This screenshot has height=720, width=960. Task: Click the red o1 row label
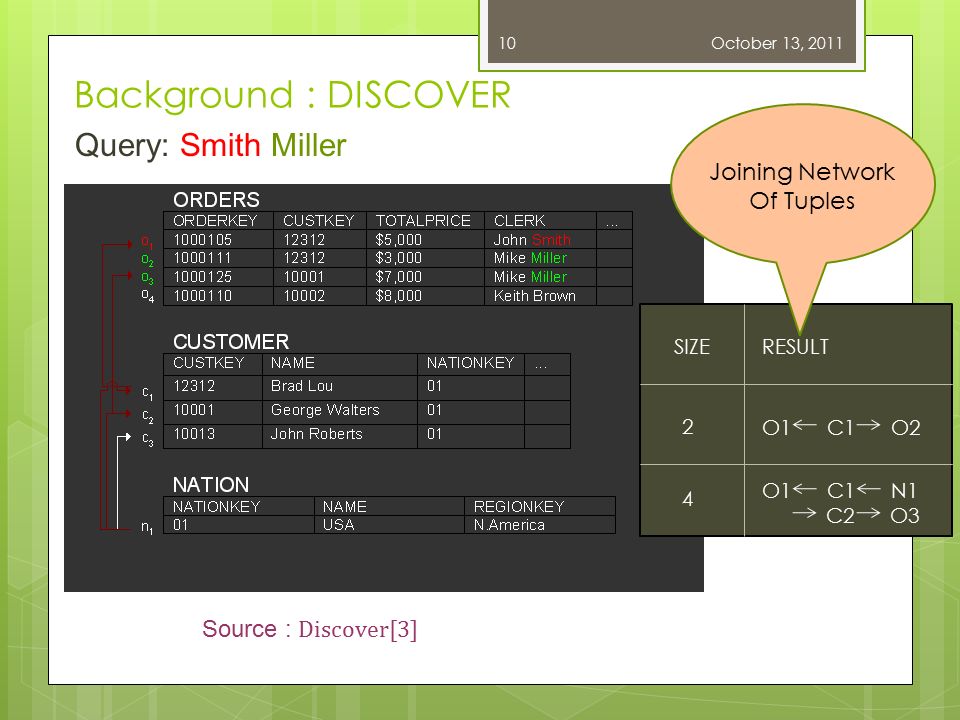click(147, 242)
